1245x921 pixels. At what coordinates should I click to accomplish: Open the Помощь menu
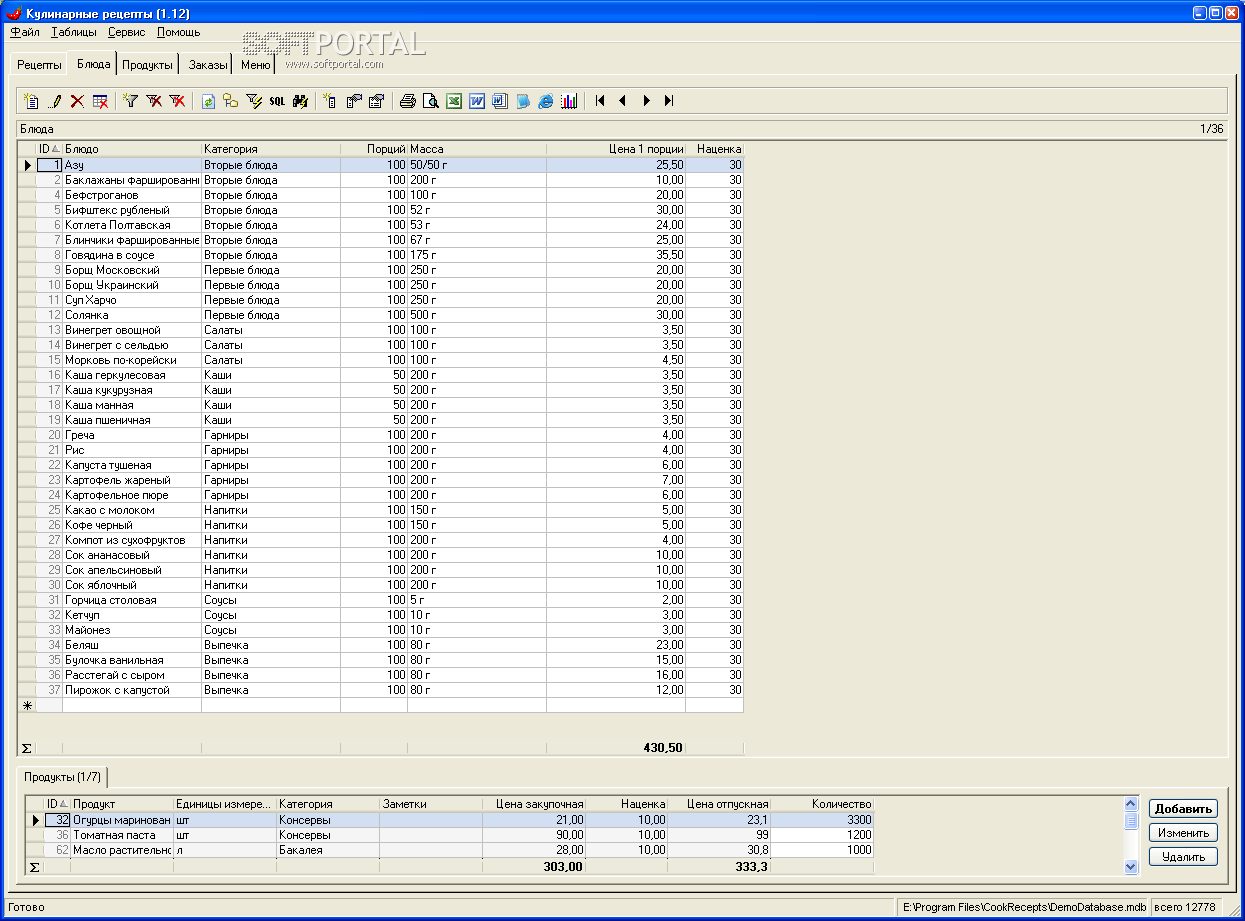[x=178, y=32]
